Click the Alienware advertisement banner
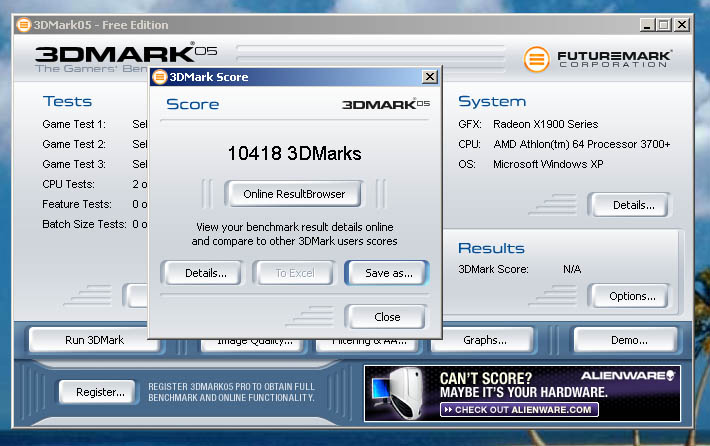Viewport: 710px width, 446px height. click(x=522, y=393)
